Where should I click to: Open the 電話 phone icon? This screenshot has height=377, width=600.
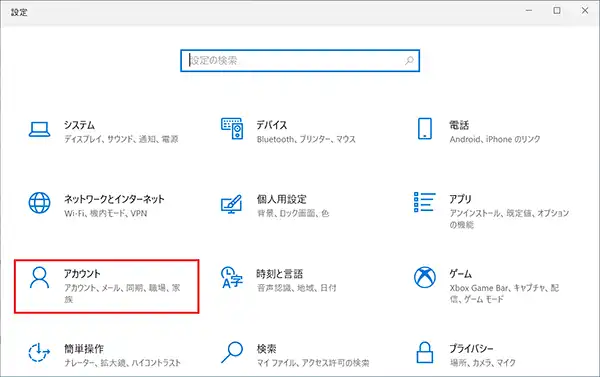pos(425,129)
